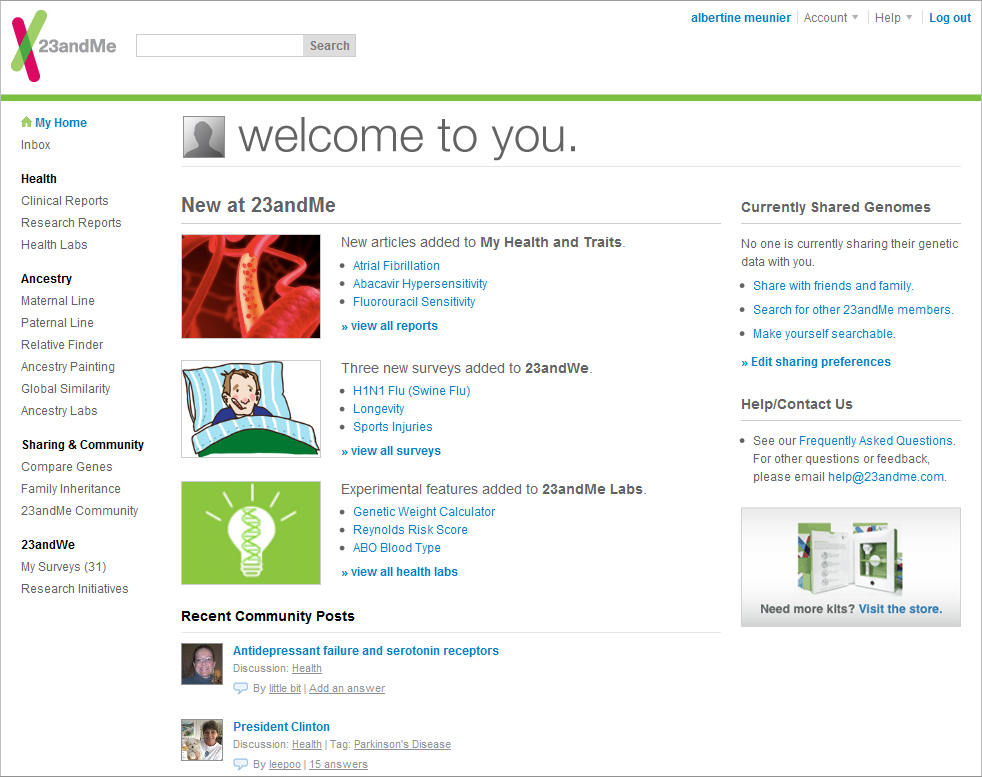Open Global Similarity
The height and width of the screenshot is (777, 982).
[x=66, y=388]
